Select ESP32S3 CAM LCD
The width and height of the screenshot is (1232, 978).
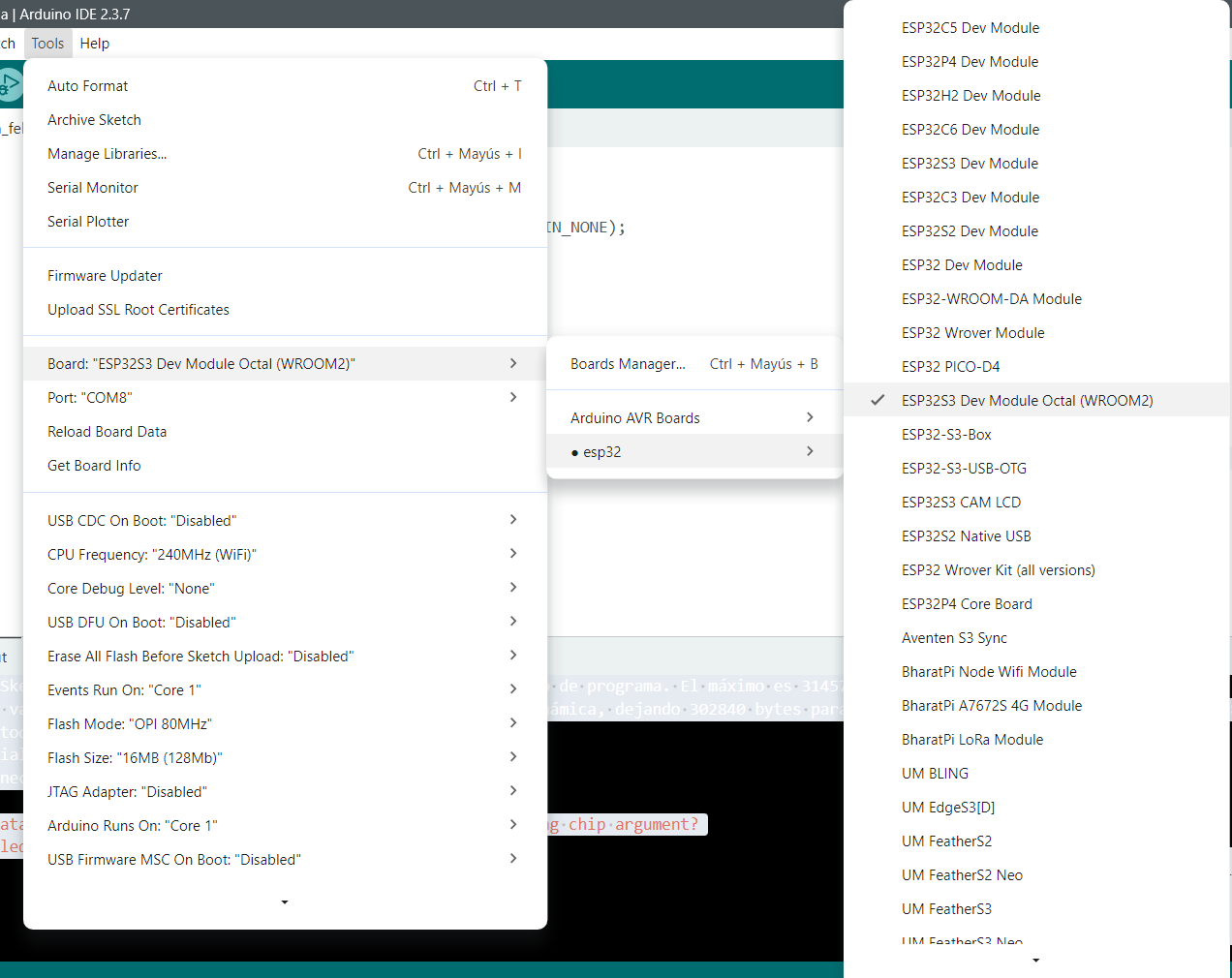1037,503
